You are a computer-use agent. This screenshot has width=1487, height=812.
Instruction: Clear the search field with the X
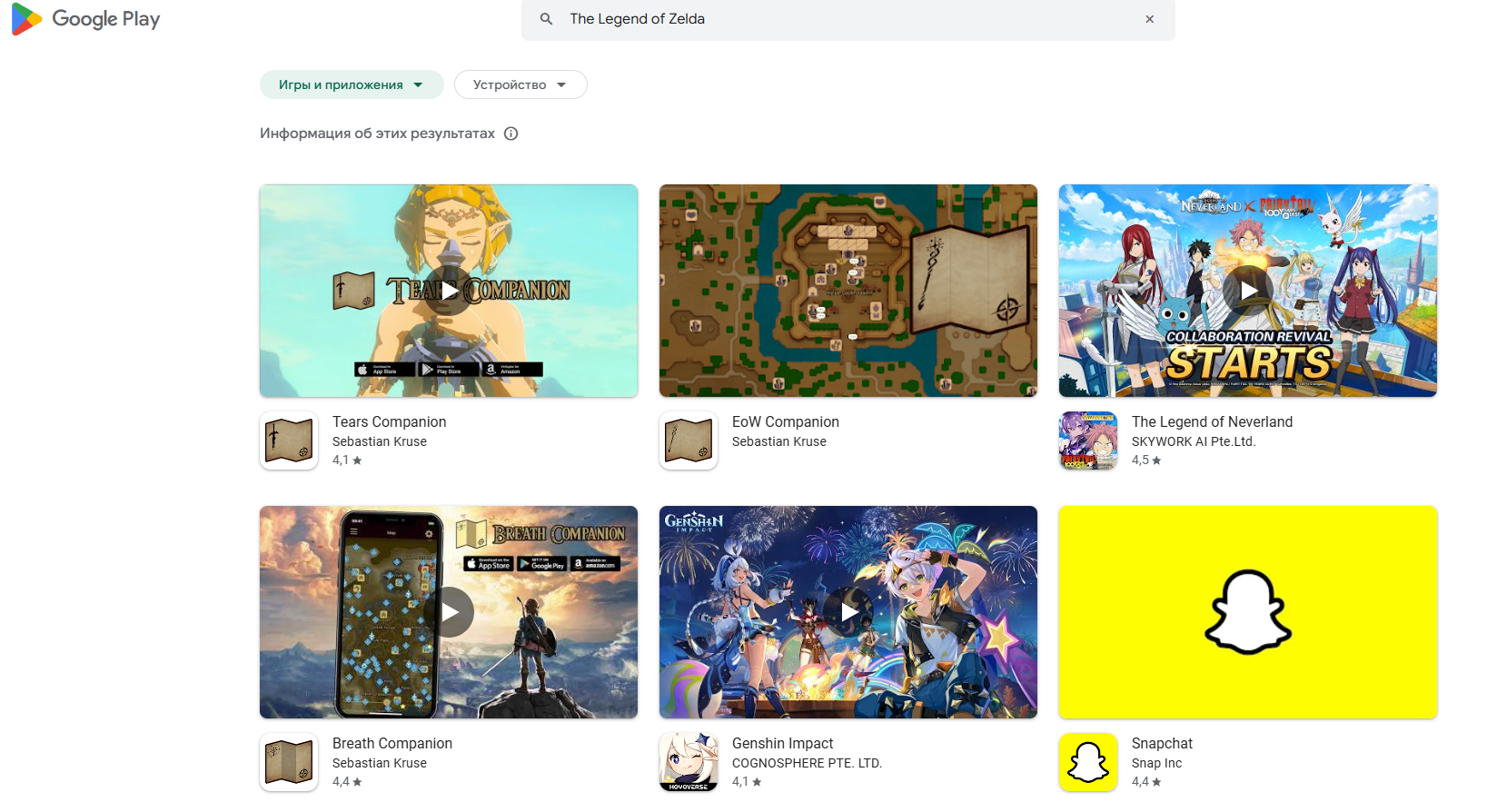(1149, 19)
